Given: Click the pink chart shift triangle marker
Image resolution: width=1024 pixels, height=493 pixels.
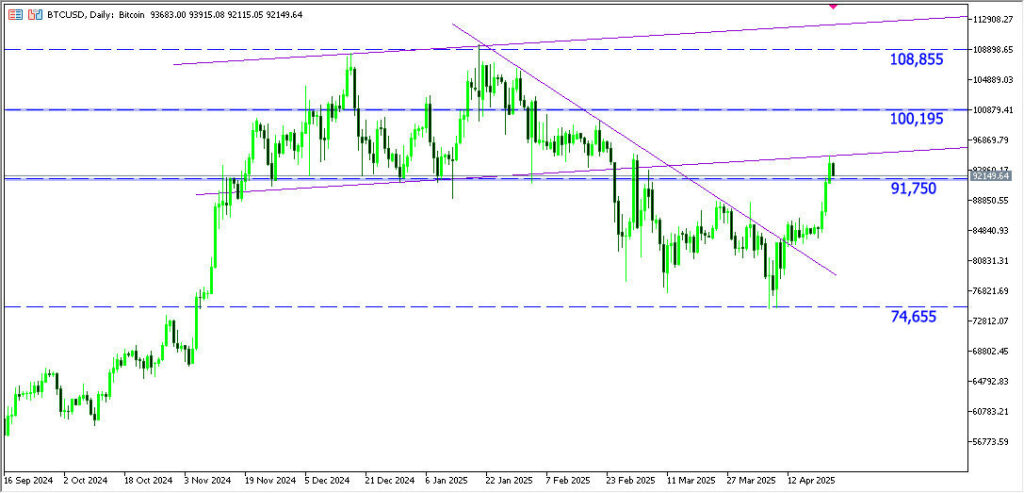Looking at the screenshot, I should tap(834, 6).
